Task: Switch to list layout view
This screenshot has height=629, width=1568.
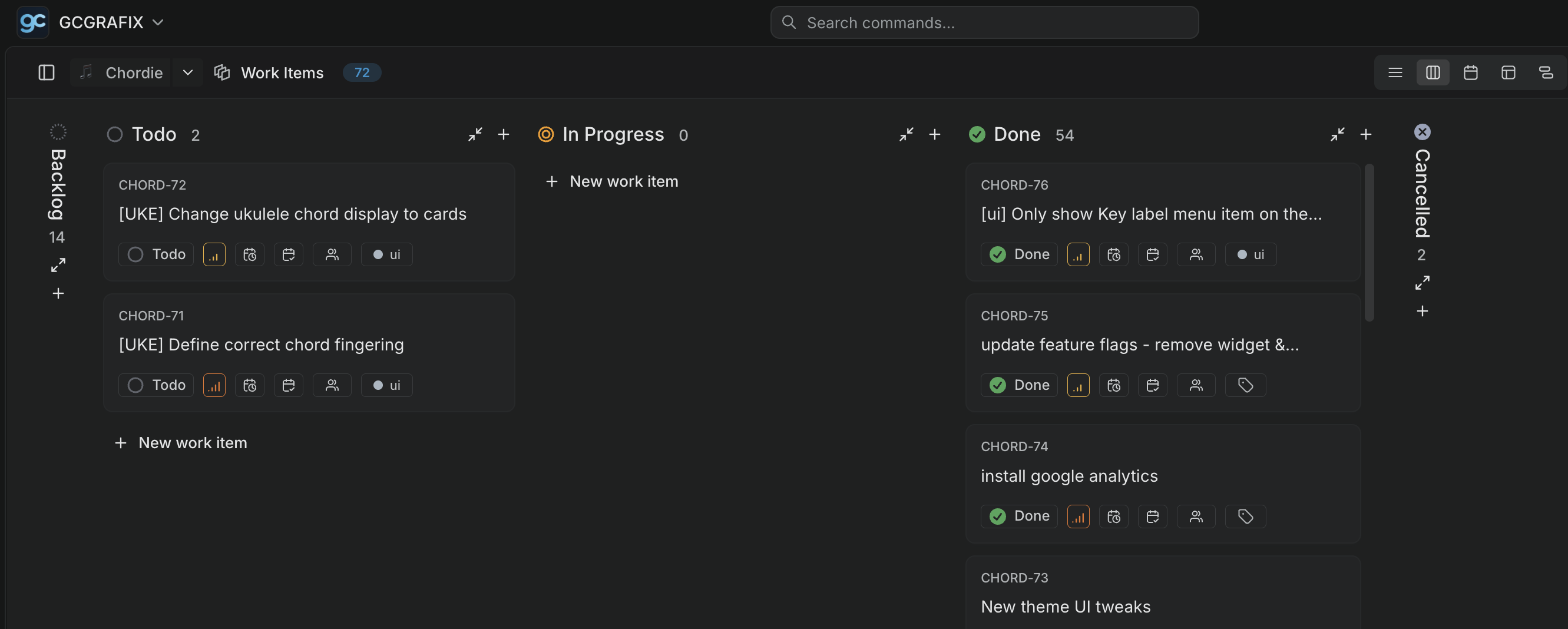Action: pyautogui.click(x=1395, y=72)
